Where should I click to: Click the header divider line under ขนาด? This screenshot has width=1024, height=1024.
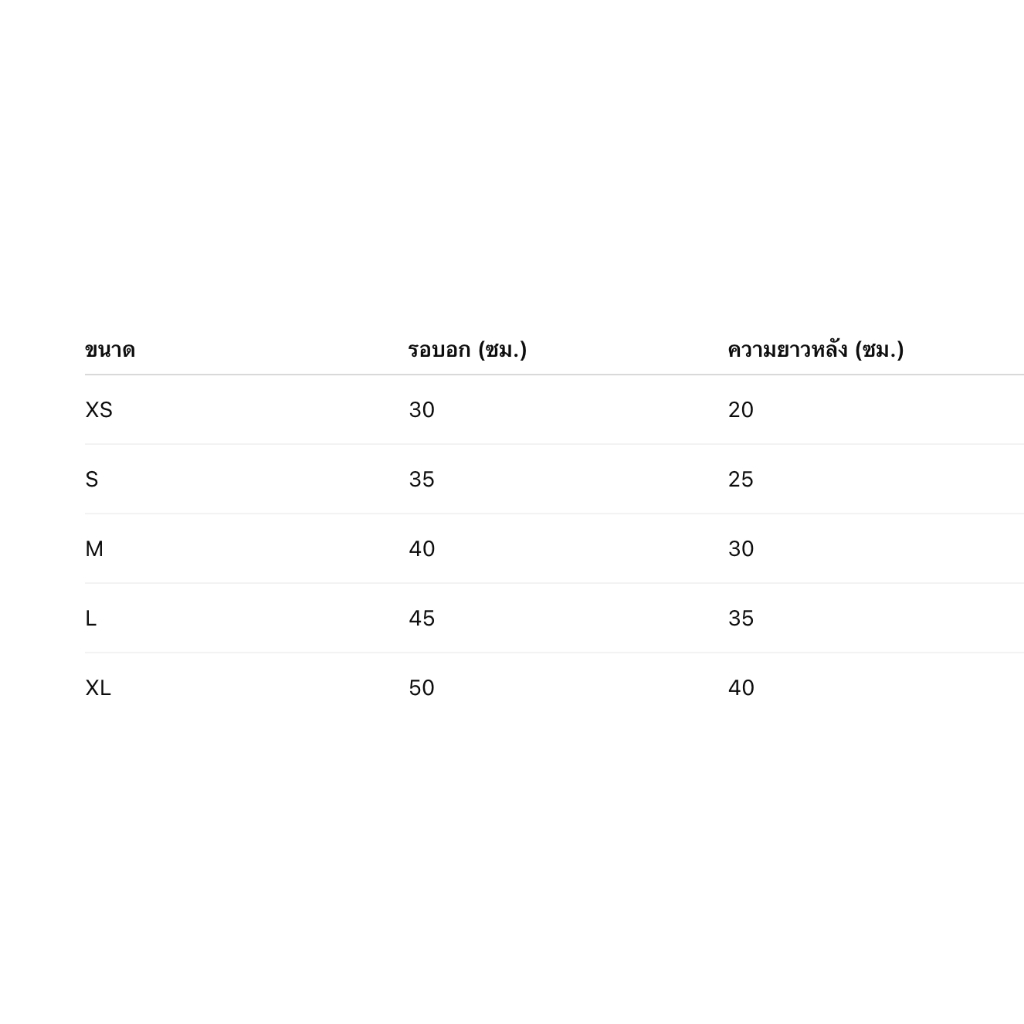(554, 375)
